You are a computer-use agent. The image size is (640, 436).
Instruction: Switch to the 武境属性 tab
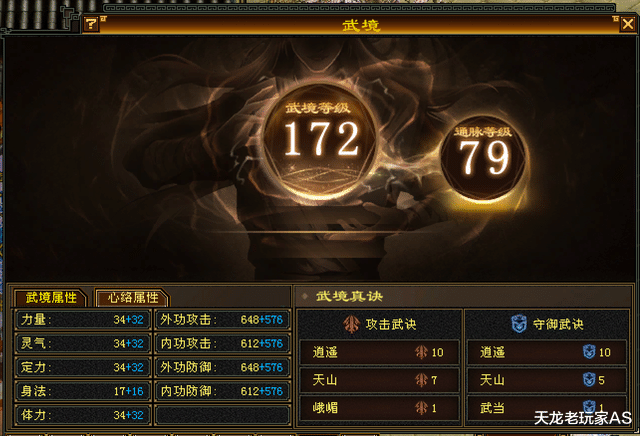51,298
